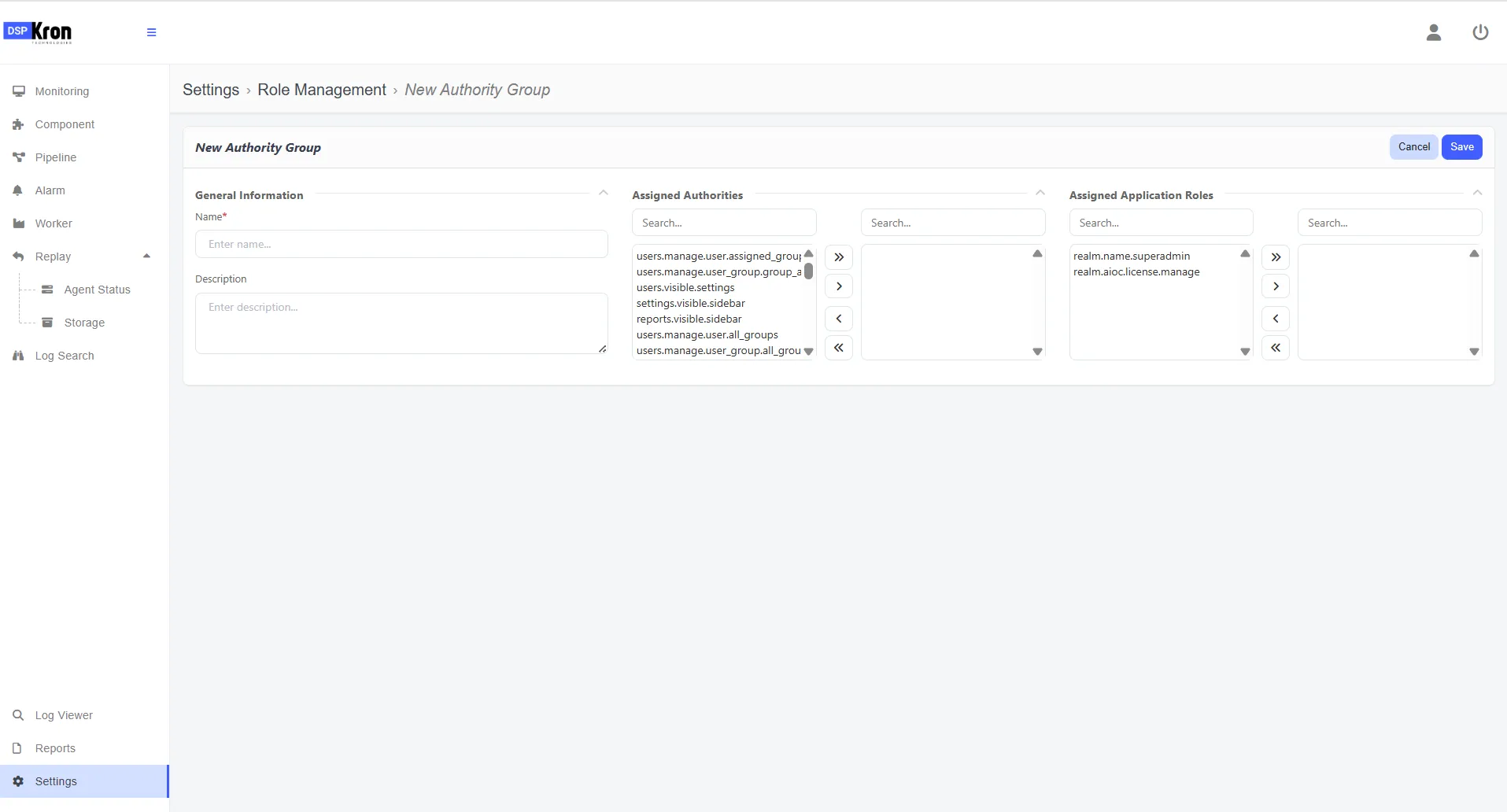The height and width of the screenshot is (812, 1507).
Task: Remove all application roles with double-left arrow
Action: pos(1276,348)
